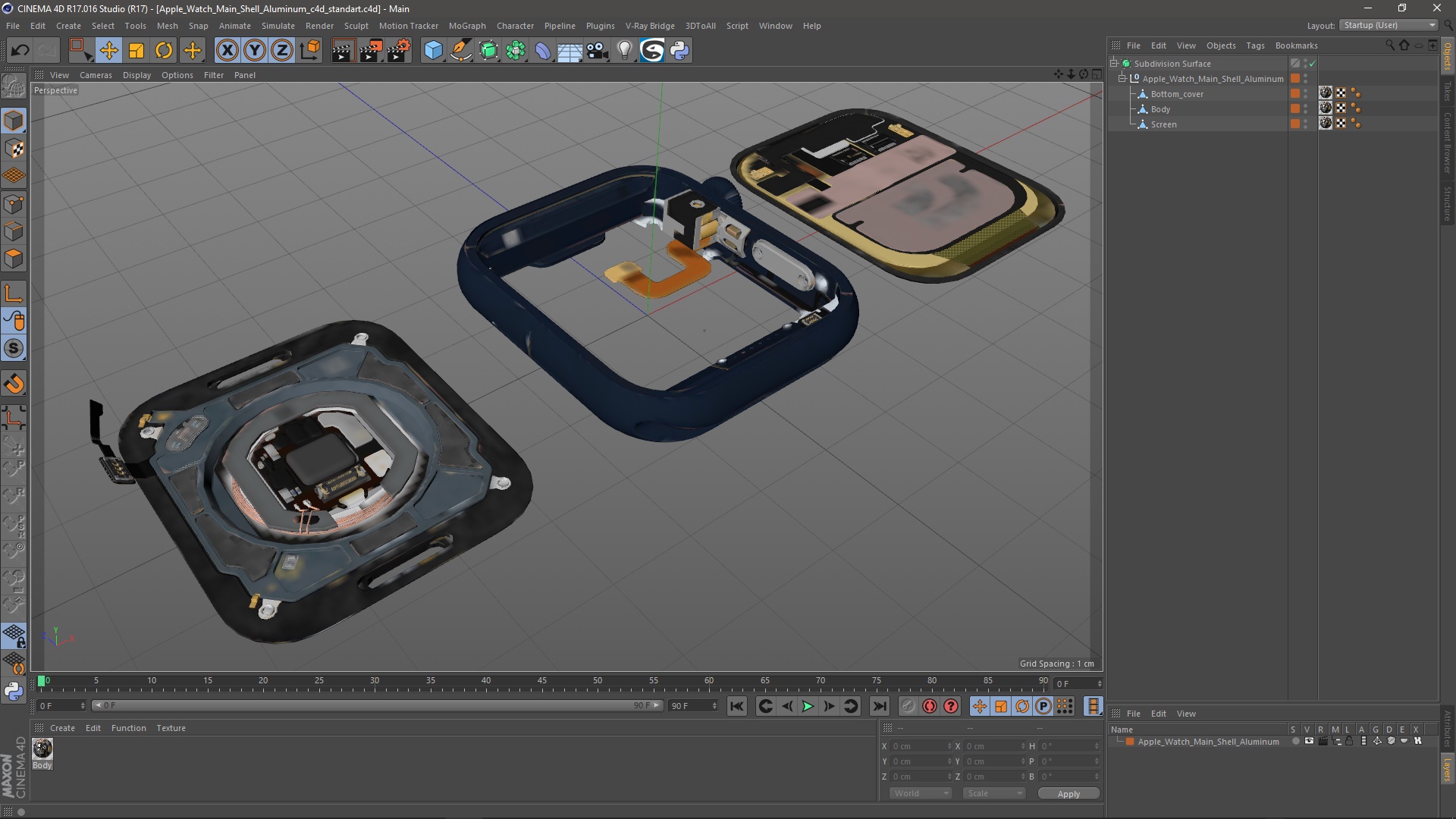Collapse Apple_Watch_Main_Shell_Aluminum null node

(1122, 79)
